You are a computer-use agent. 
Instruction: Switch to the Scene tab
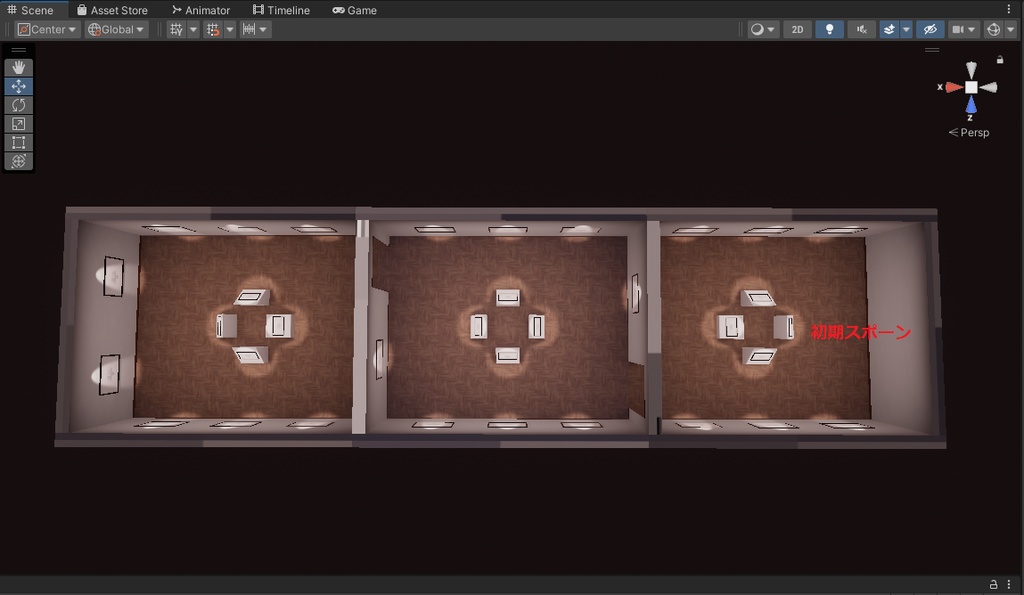coord(31,10)
